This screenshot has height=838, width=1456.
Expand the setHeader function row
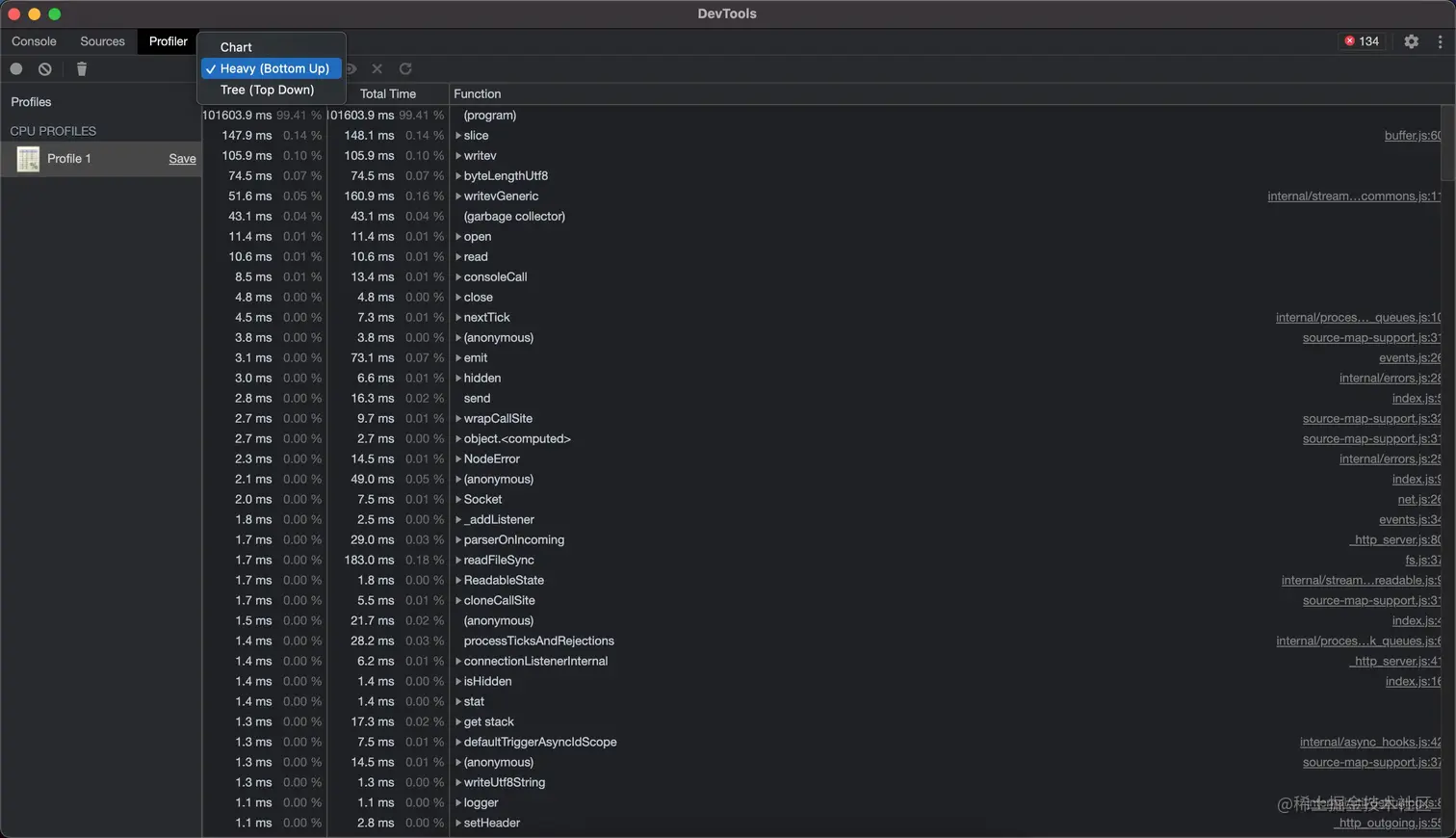click(458, 824)
